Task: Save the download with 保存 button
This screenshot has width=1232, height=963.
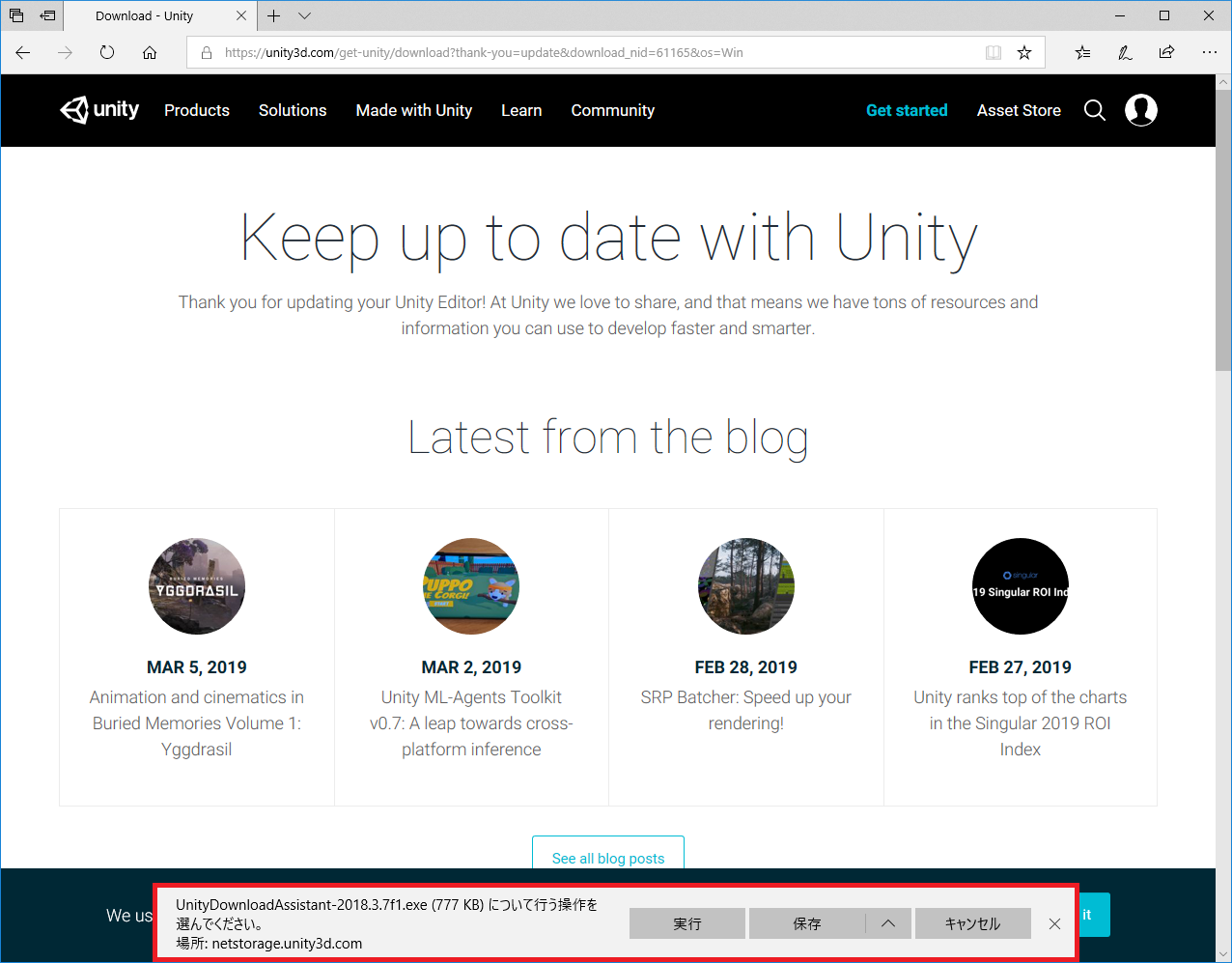Action: [x=807, y=923]
